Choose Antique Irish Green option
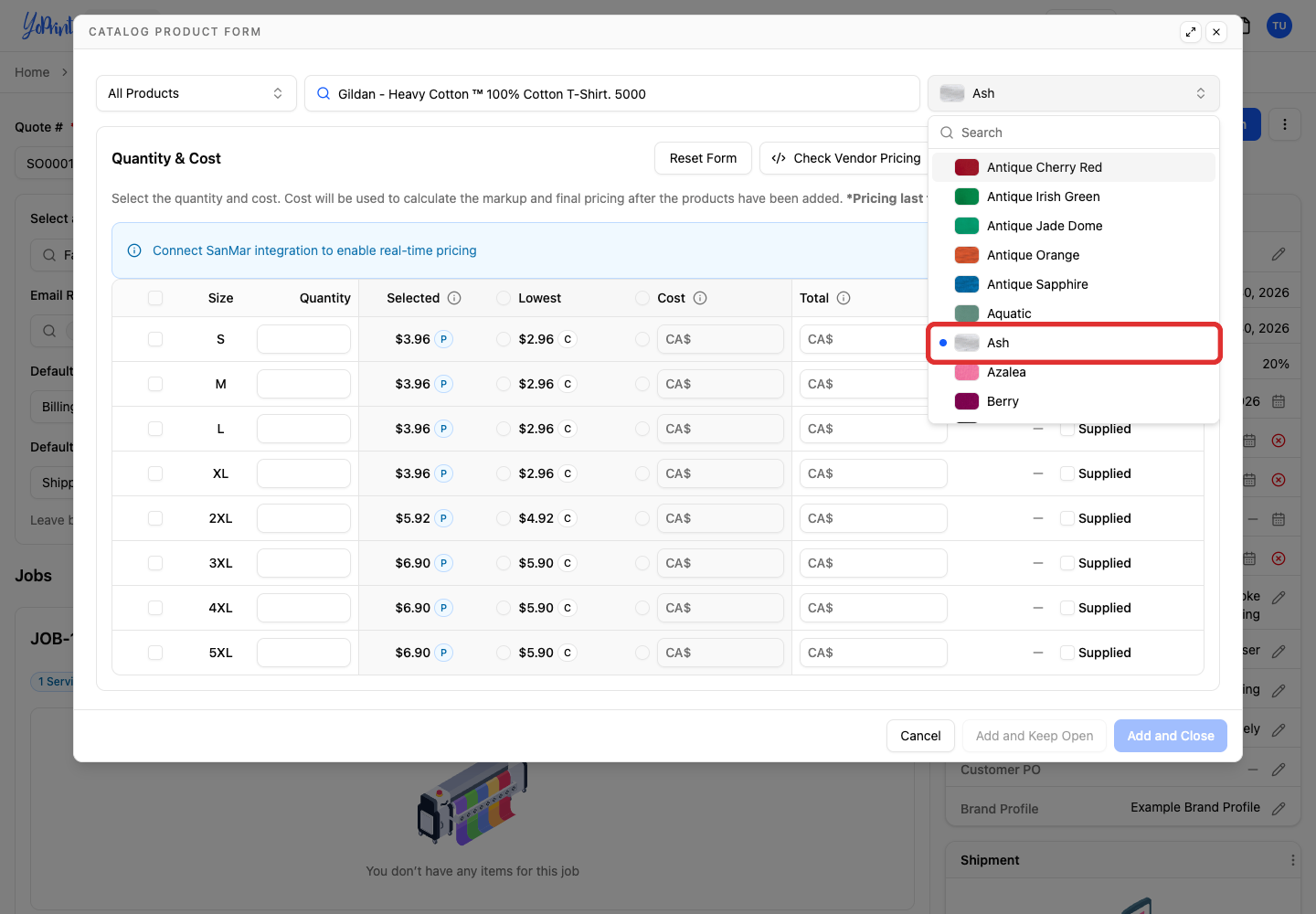Image resolution: width=1316 pixels, height=914 pixels. tap(1074, 197)
